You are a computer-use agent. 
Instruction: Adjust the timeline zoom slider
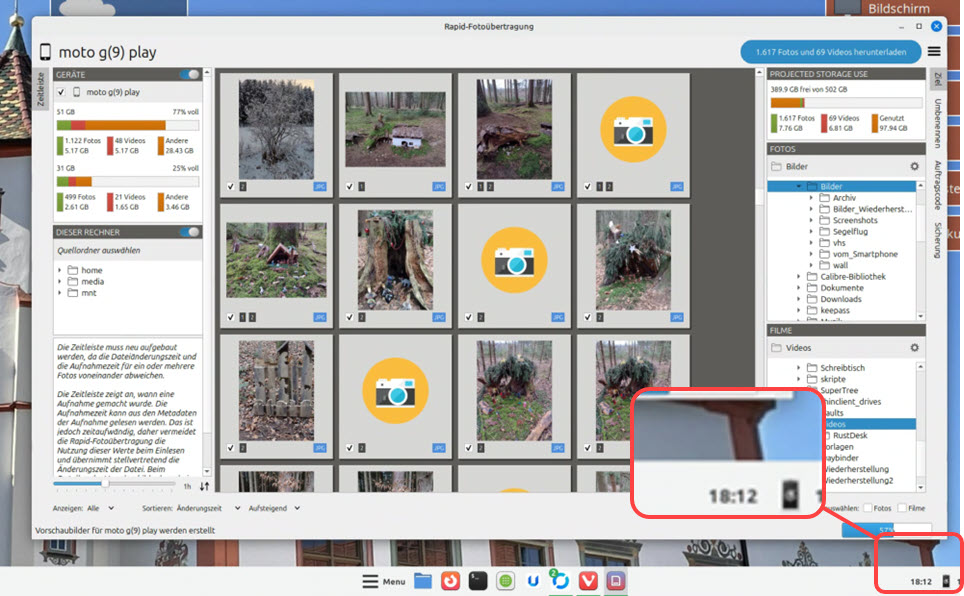coord(106,484)
